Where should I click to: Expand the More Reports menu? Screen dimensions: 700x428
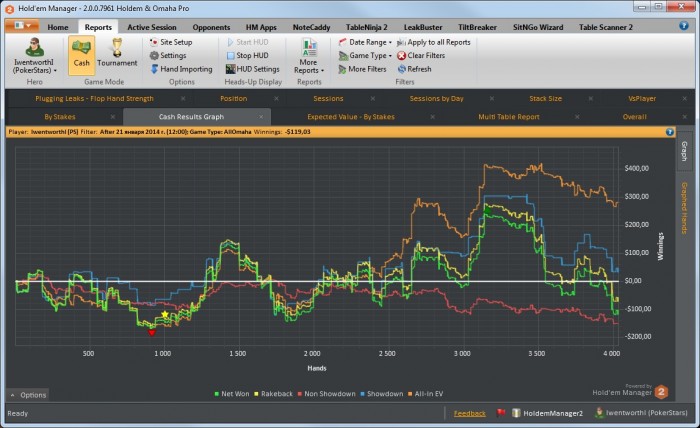tap(308, 60)
